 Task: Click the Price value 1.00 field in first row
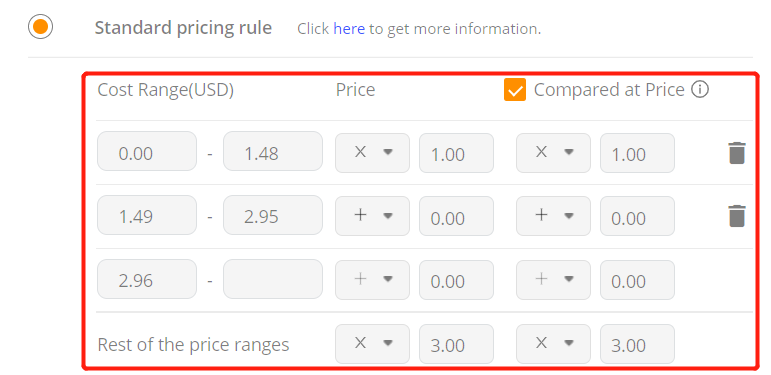coord(456,153)
